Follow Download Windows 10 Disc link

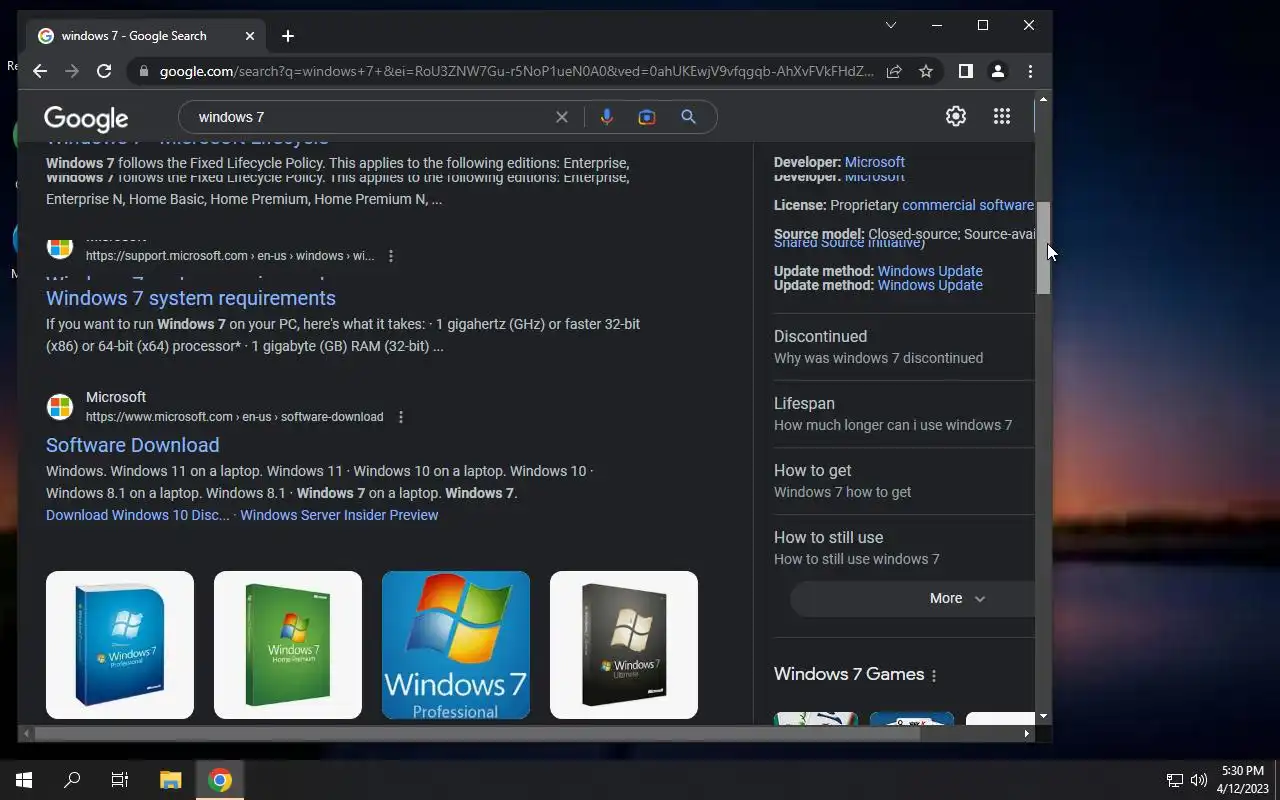(x=137, y=515)
